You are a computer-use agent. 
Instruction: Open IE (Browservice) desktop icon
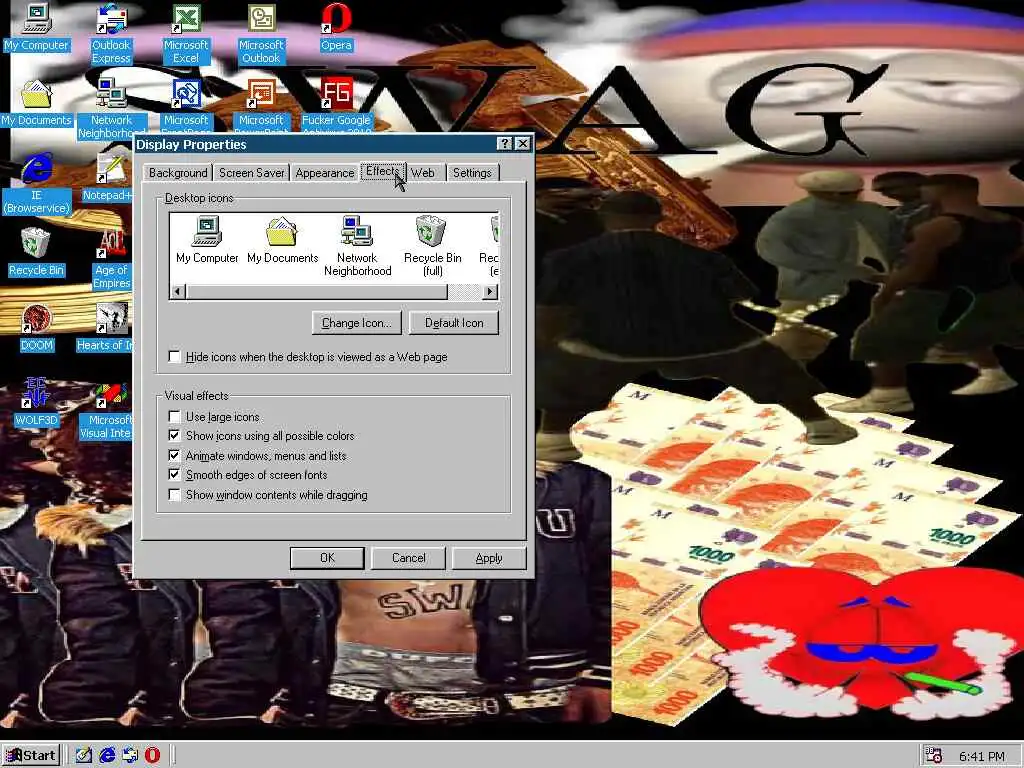pyautogui.click(x=36, y=184)
